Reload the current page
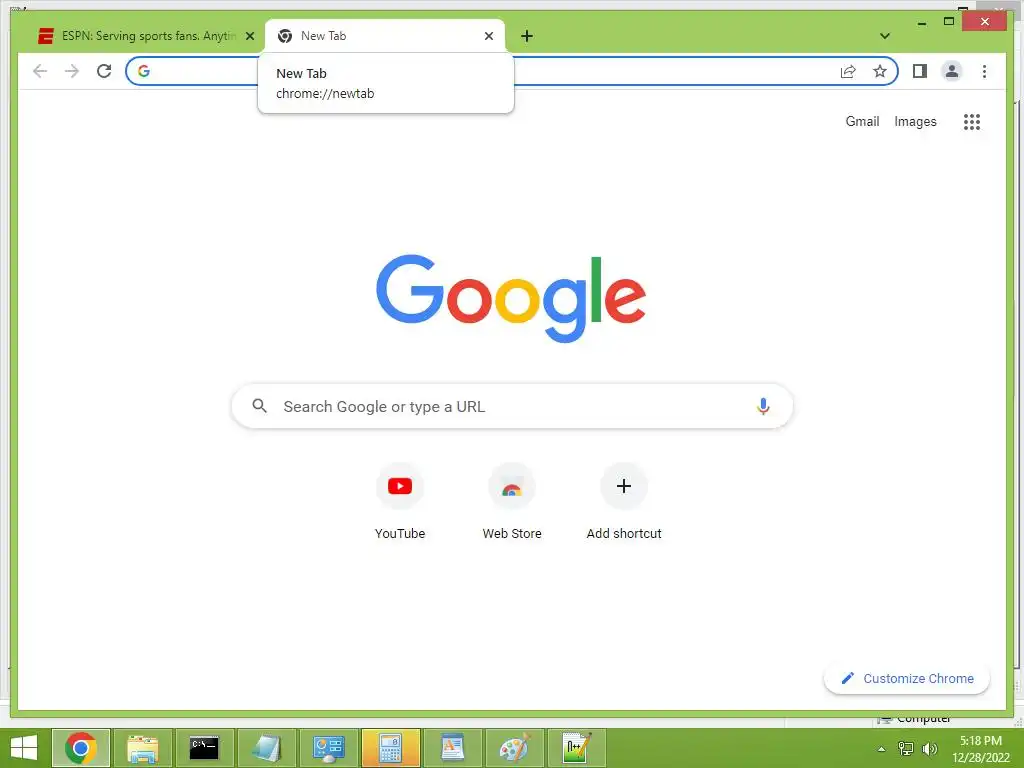Image resolution: width=1024 pixels, height=768 pixels. pos(104,71)
